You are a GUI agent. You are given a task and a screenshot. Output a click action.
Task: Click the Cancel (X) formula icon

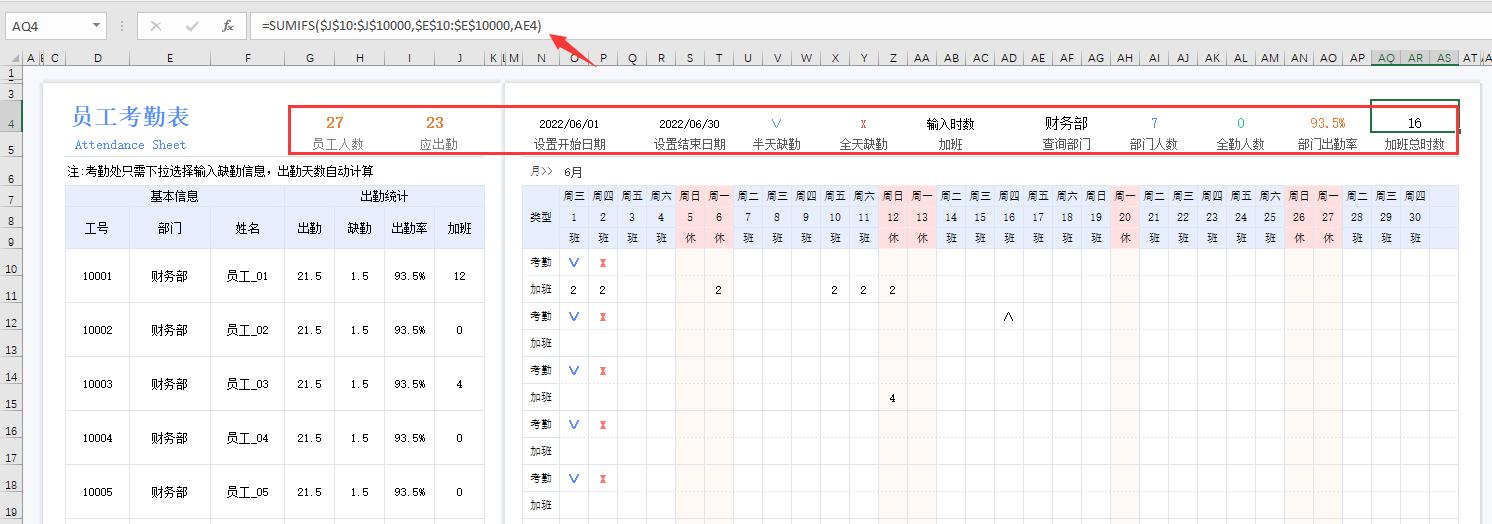156,26
